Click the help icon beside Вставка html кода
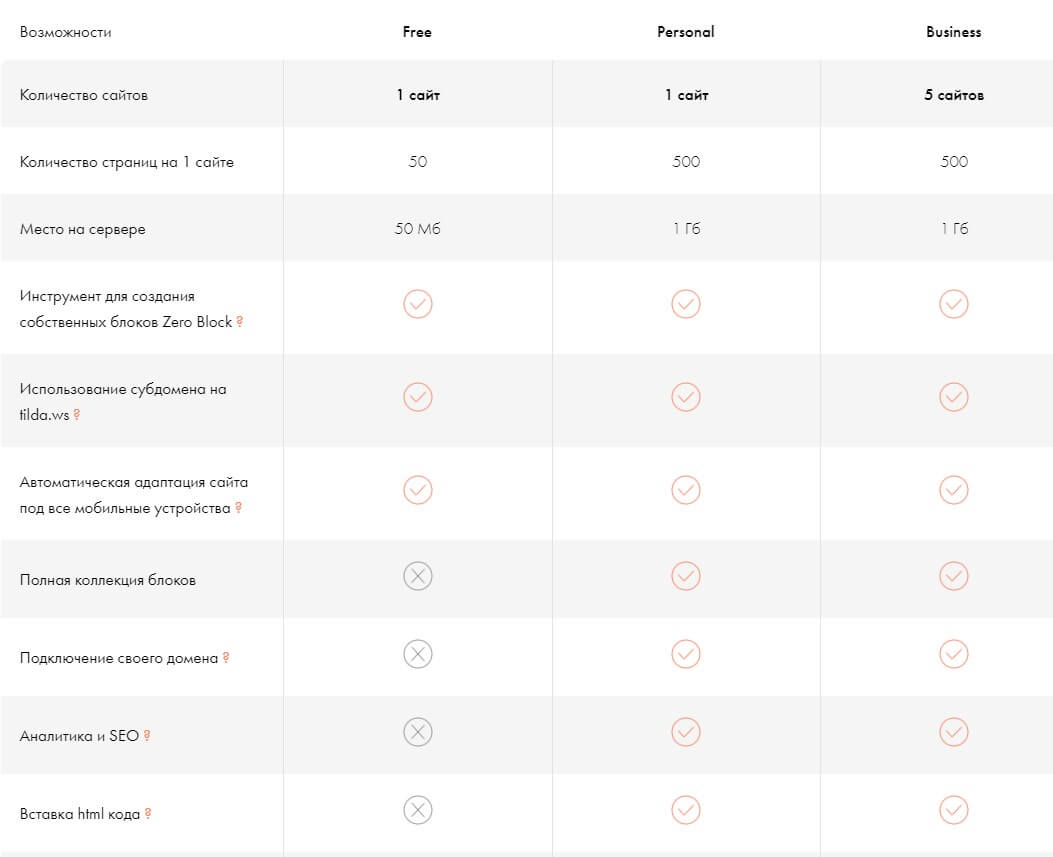 (148, 814)
